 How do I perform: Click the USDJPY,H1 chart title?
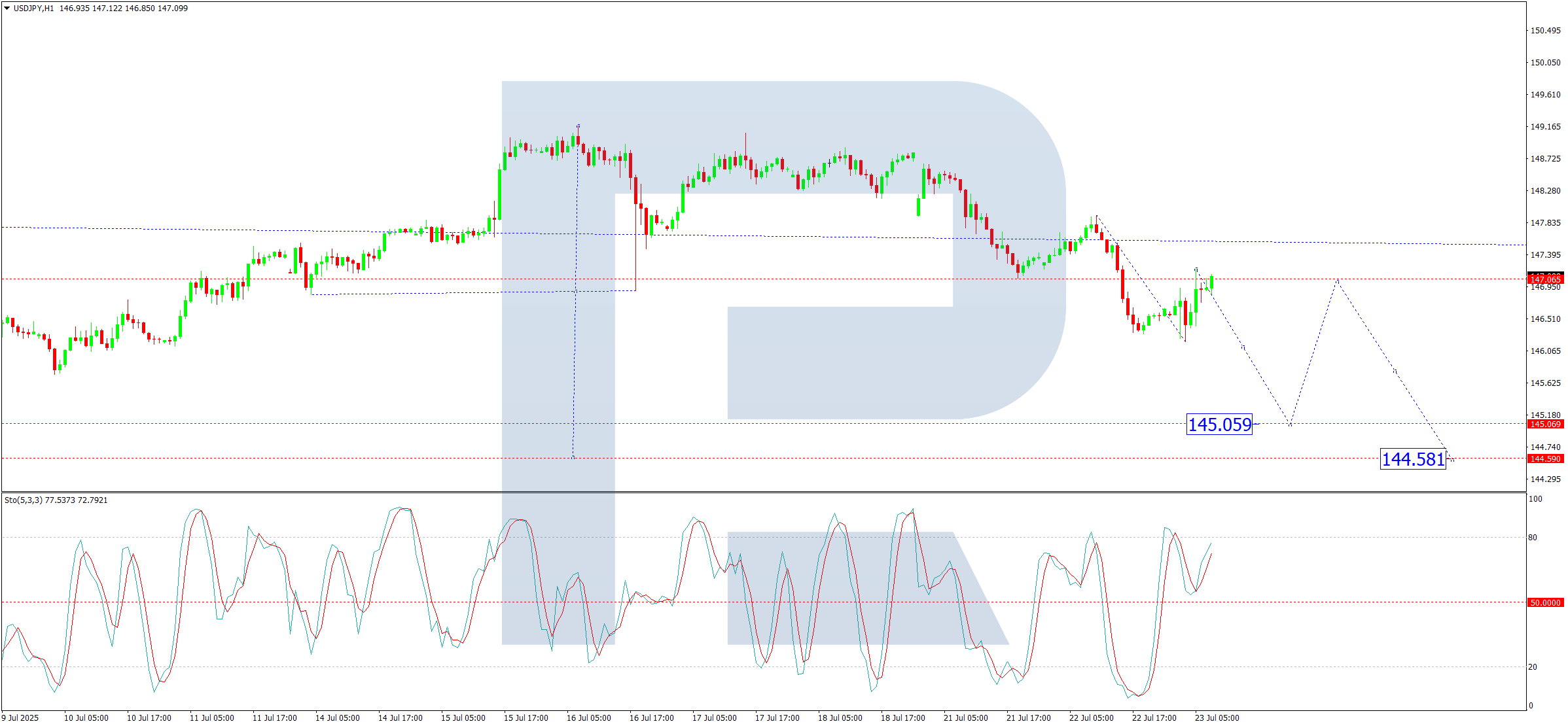(33, 9)
